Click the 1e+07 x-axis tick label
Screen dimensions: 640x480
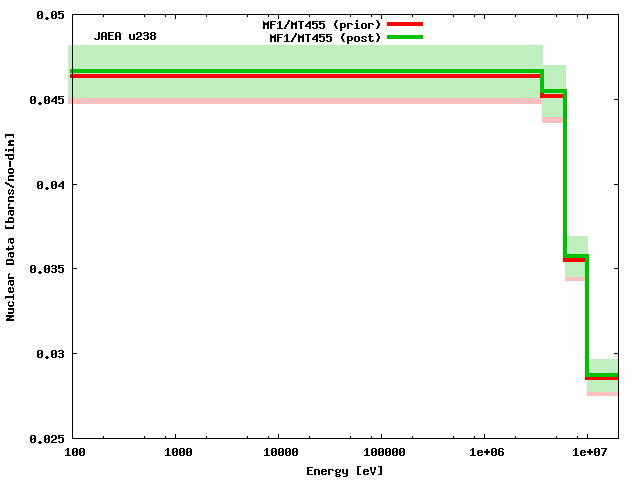click(588, 453)
